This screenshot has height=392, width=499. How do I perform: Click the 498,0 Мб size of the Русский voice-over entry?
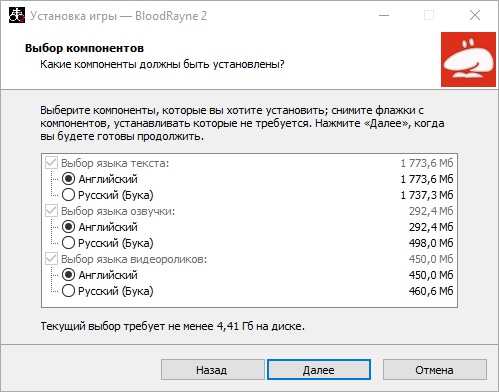431,243
